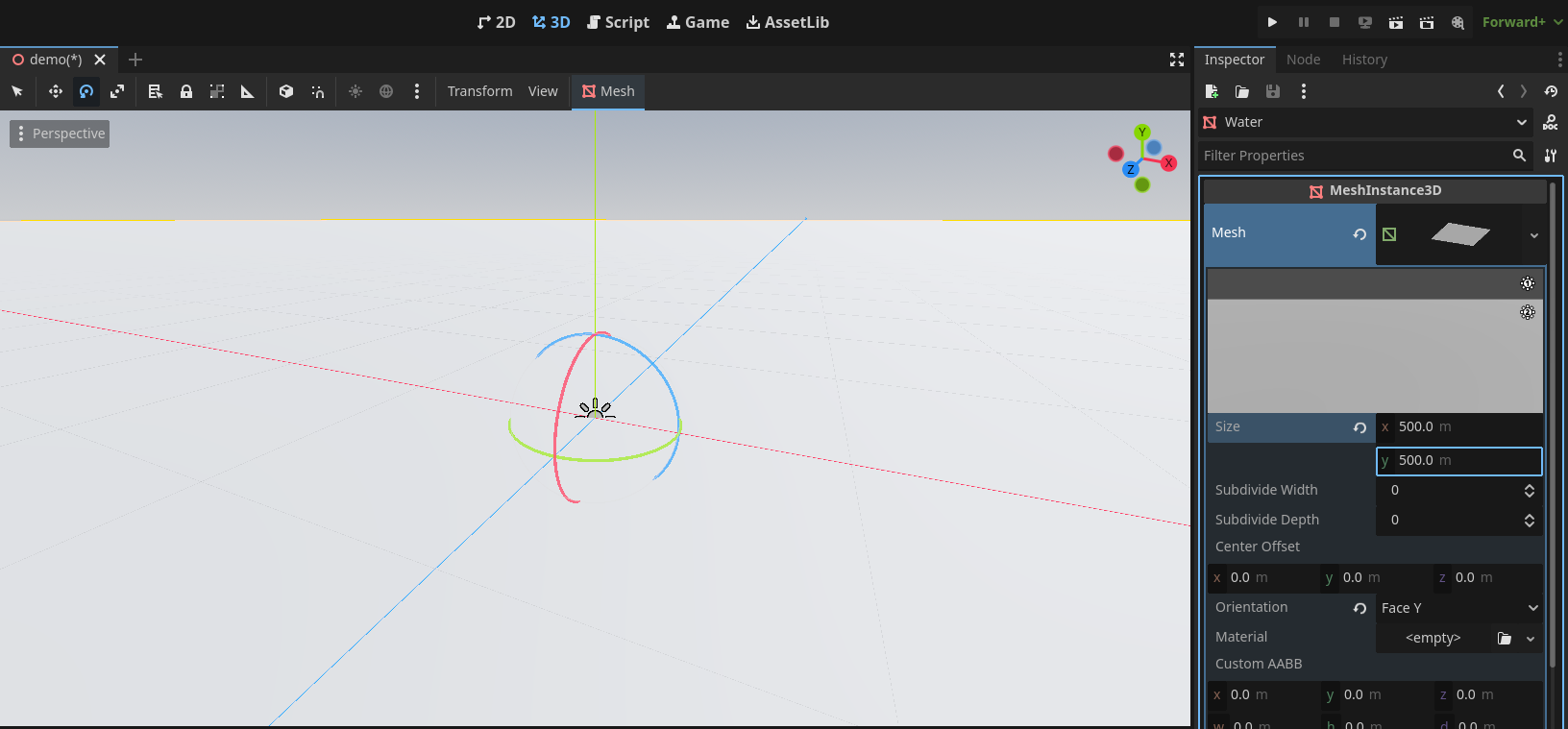Open the Forward+ renderer dropdown

1521,22
